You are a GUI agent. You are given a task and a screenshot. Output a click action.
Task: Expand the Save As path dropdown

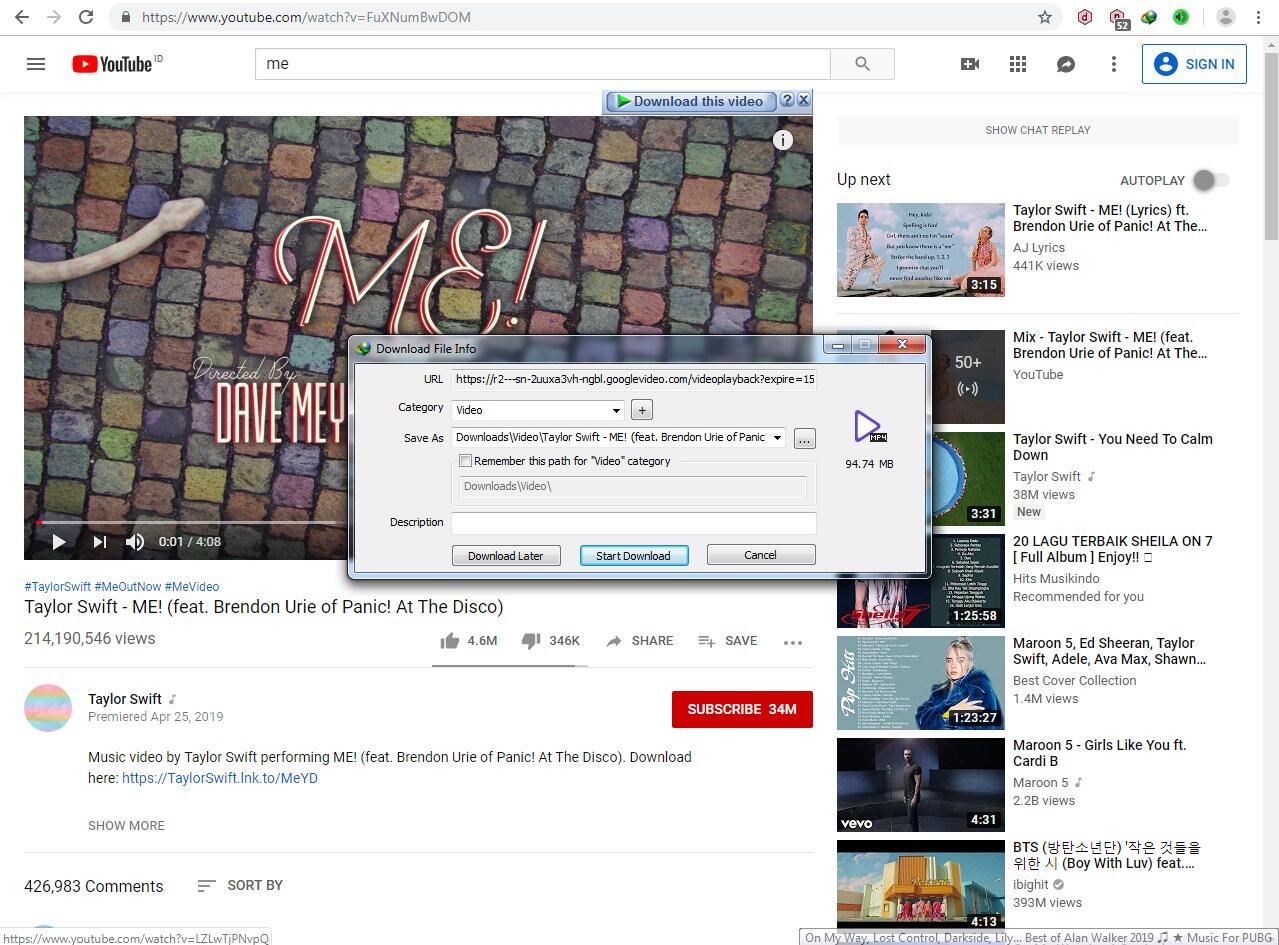pyautogui.click(x=777, y=438)
